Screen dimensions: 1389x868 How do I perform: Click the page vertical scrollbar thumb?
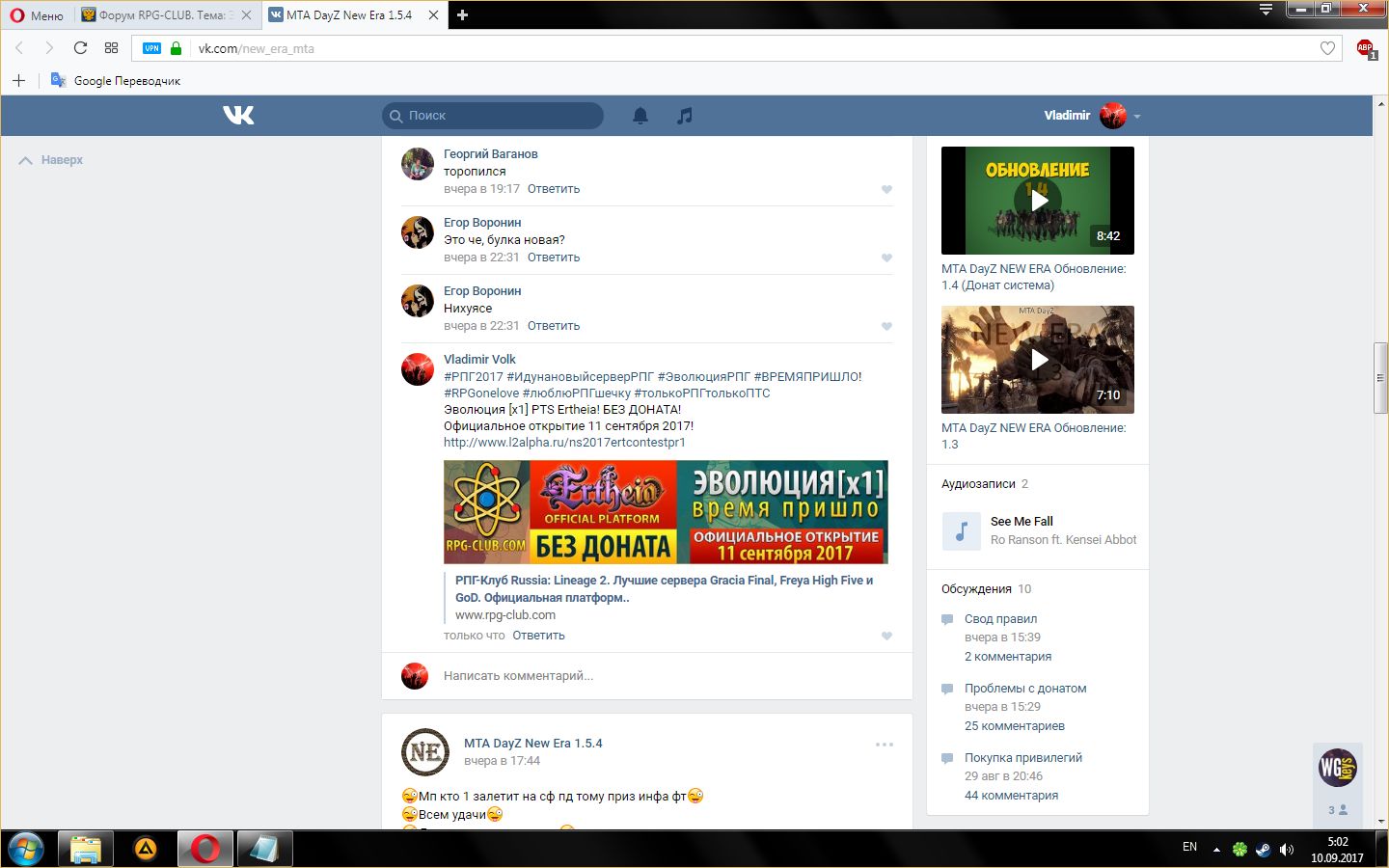[1381, 378]
